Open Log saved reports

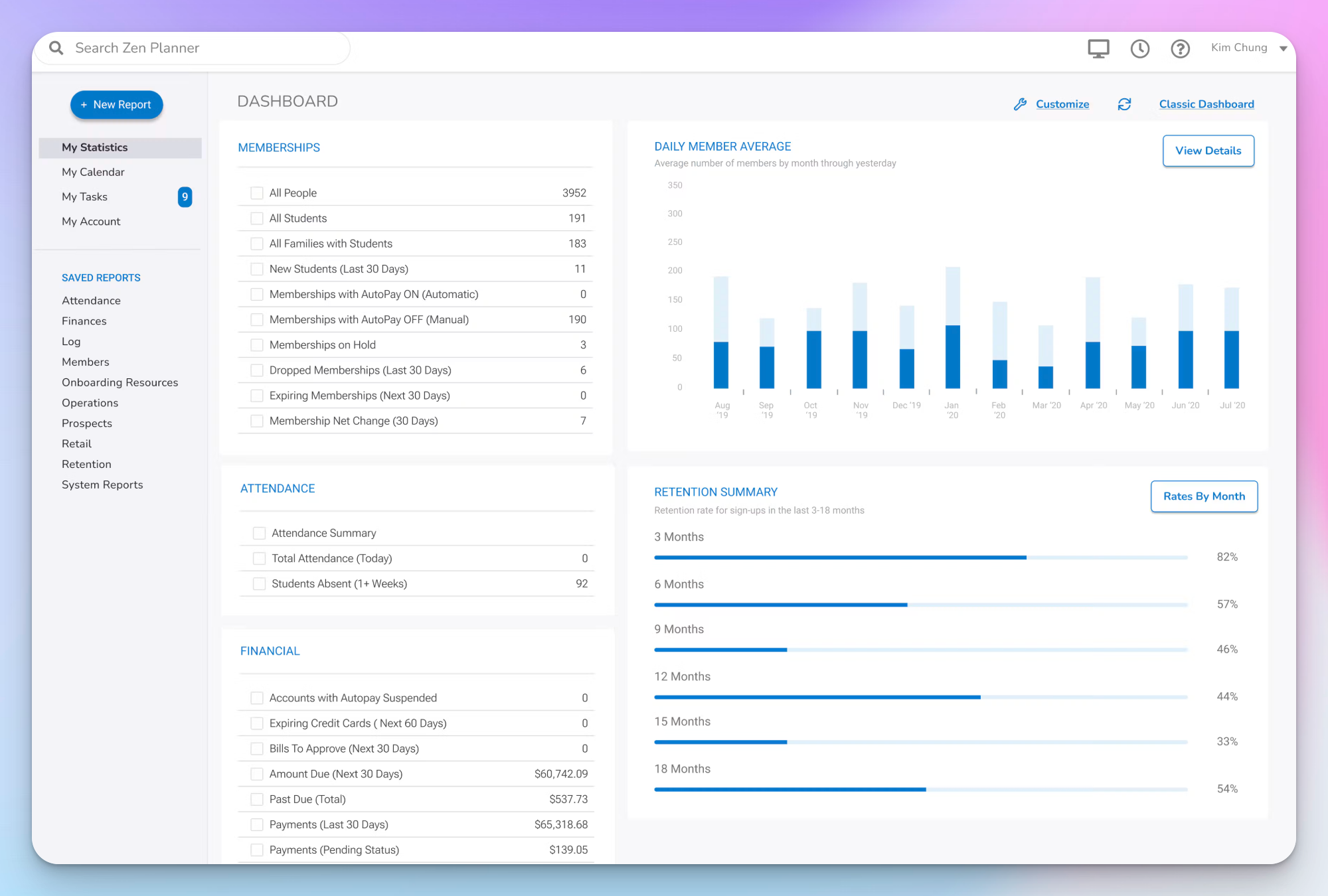pyautogui.click(x=71, y=341)
